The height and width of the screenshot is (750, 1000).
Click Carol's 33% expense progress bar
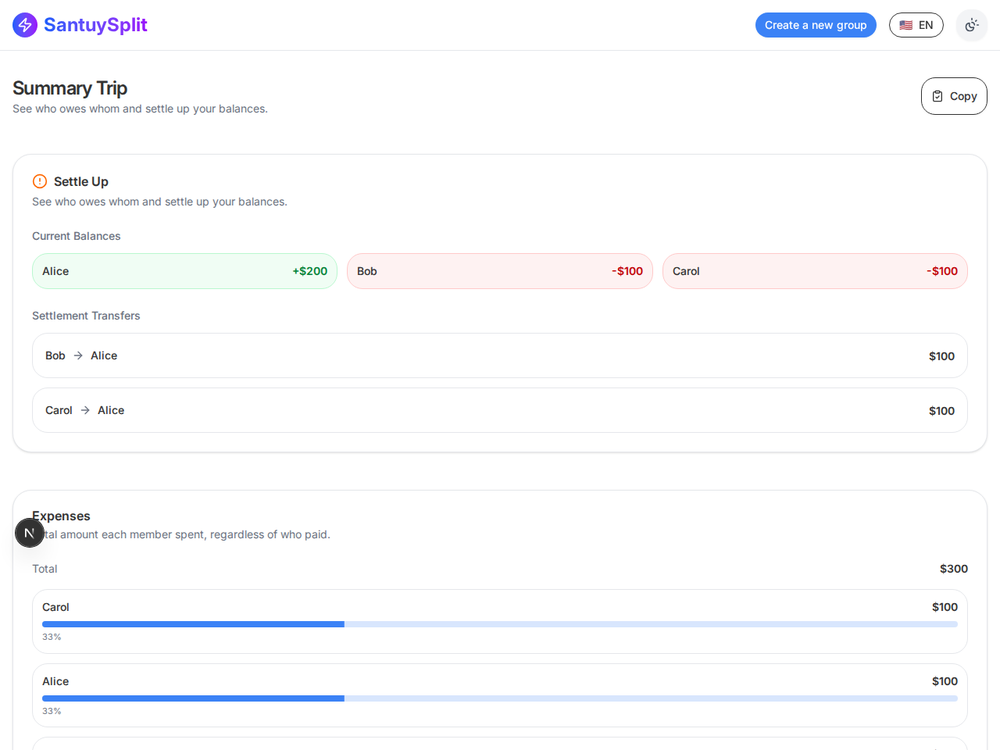point(500,624)
